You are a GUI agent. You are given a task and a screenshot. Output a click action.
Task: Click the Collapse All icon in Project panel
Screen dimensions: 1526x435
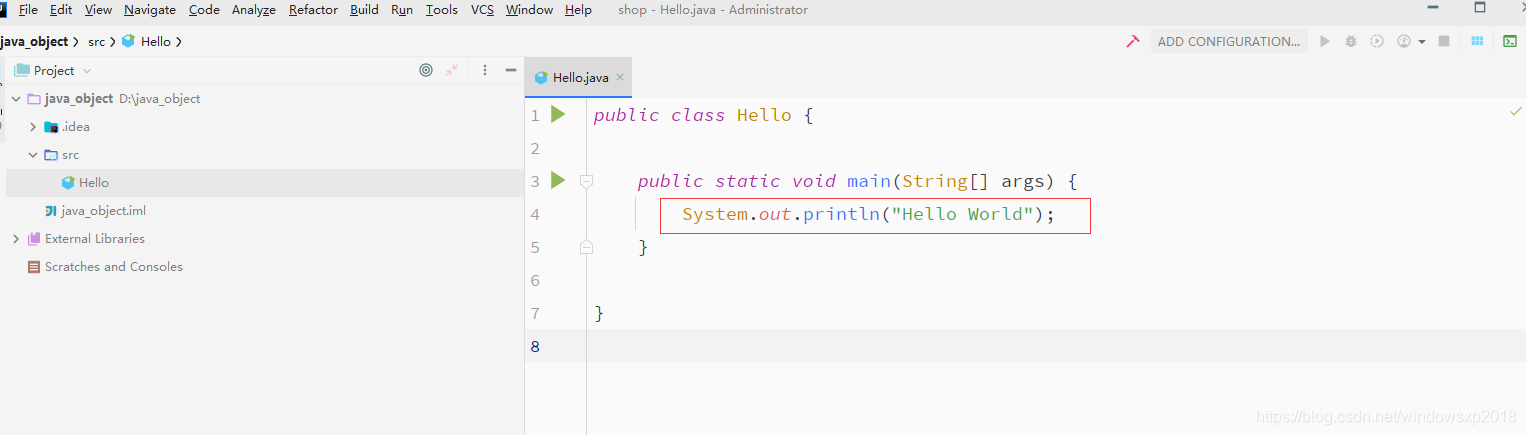(452, 70)
